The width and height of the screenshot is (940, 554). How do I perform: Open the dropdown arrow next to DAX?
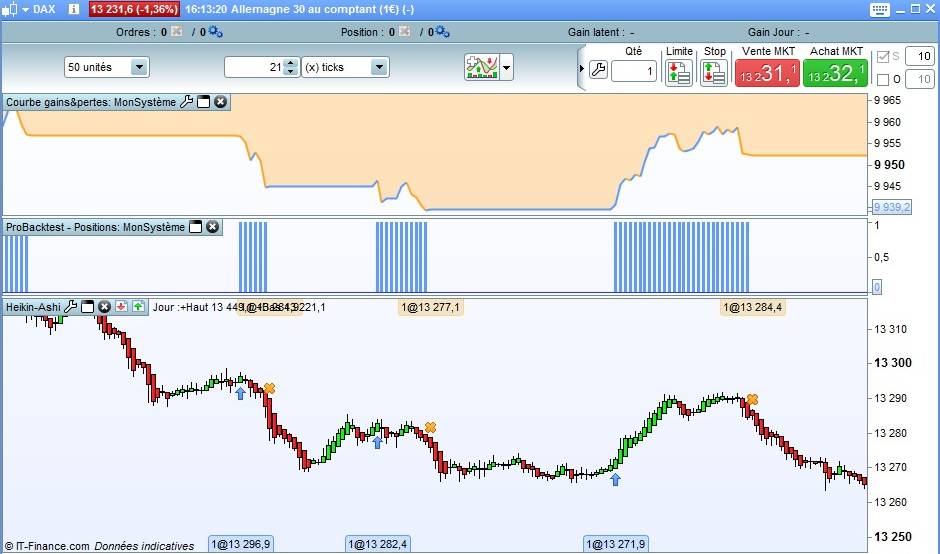coord(25,10)
